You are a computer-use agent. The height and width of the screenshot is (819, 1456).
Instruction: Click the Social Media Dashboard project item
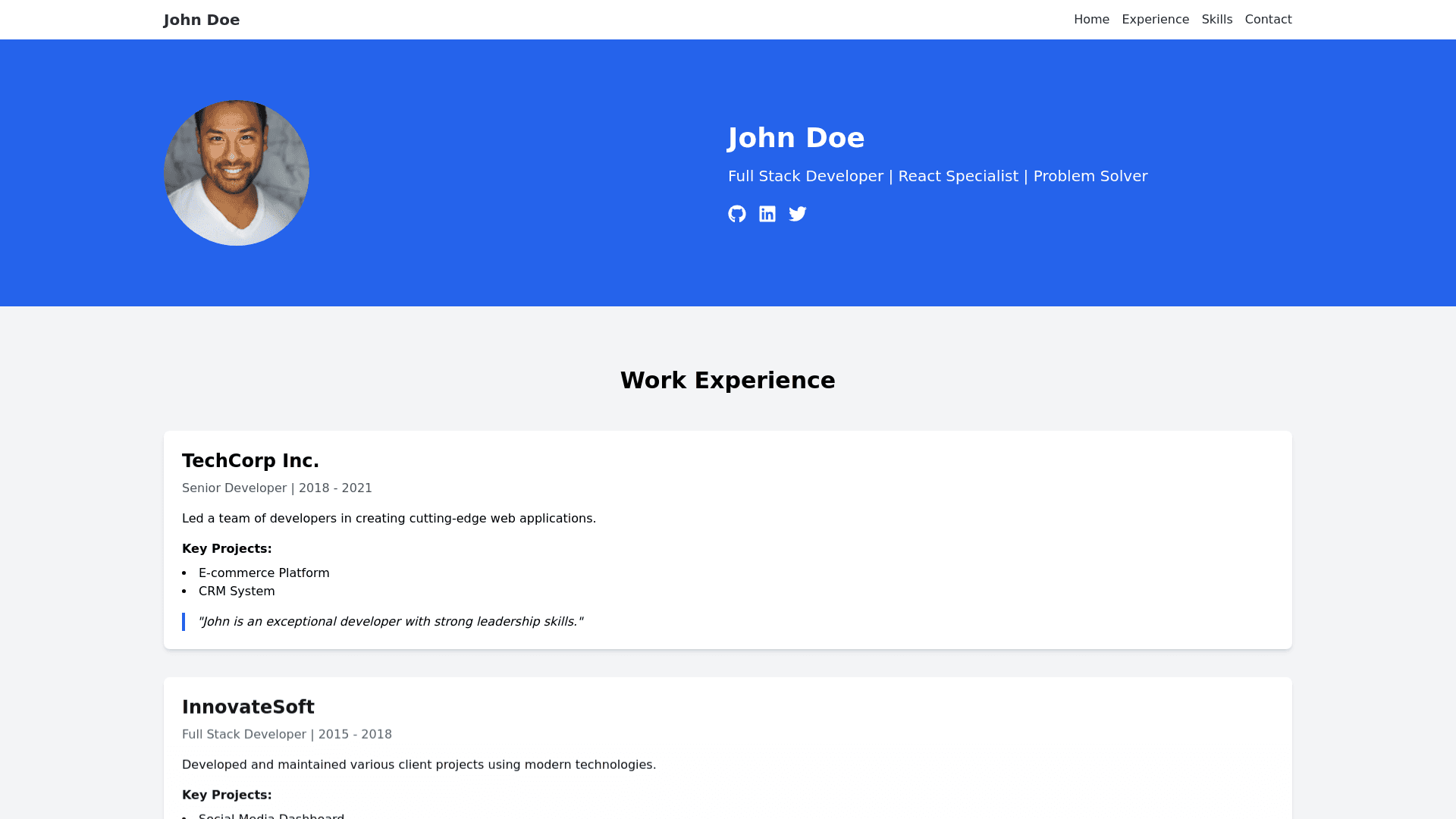coord(271,816)
